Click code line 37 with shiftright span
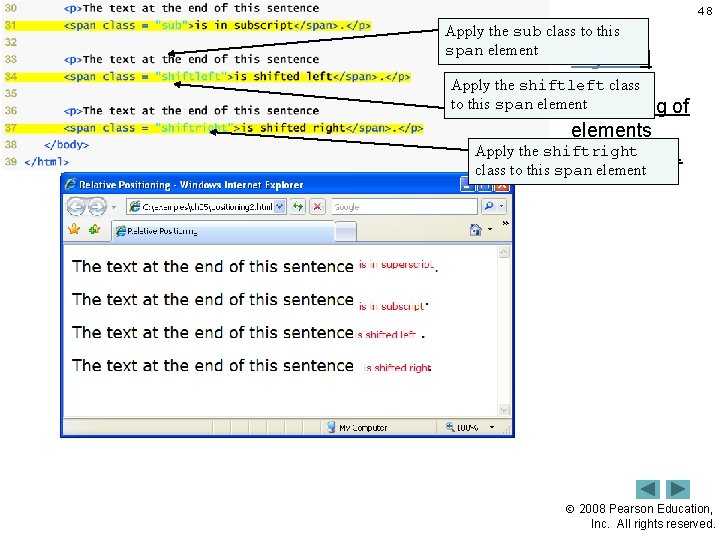Screen dimensions: 720x540 click(243, 128)
